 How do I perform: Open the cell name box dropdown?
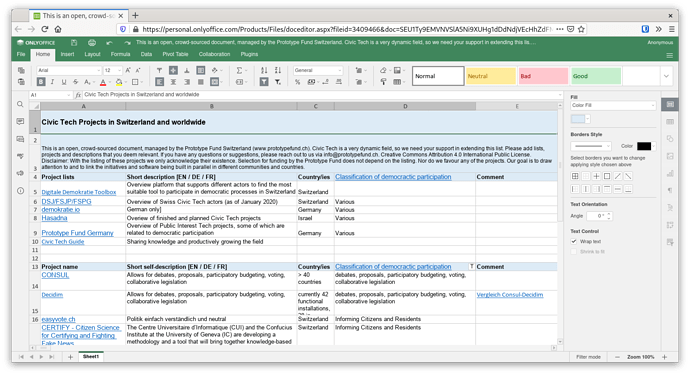tap(68, 95)
